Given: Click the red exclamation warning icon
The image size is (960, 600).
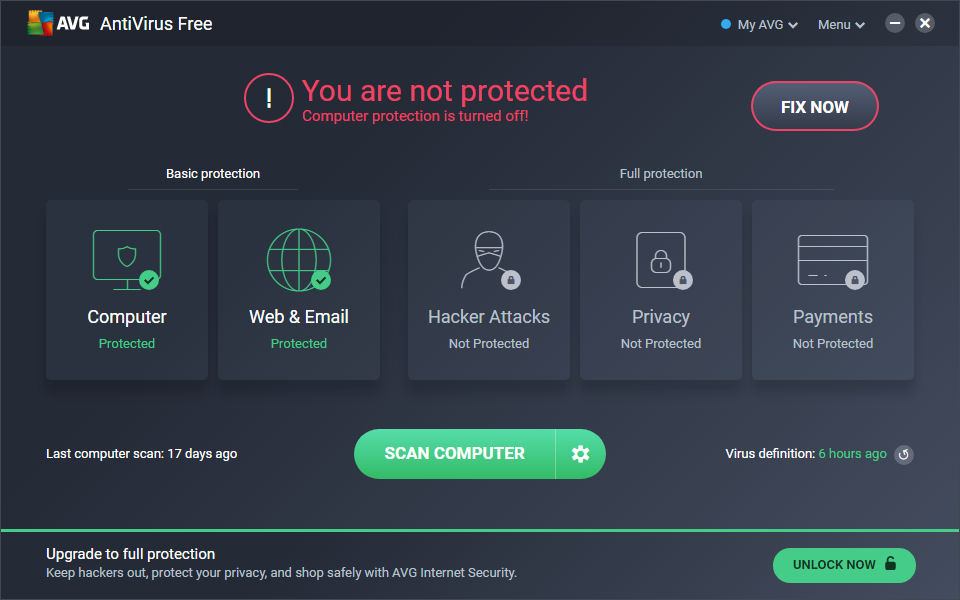Looking at the screenshot, I should coord(268,98).
